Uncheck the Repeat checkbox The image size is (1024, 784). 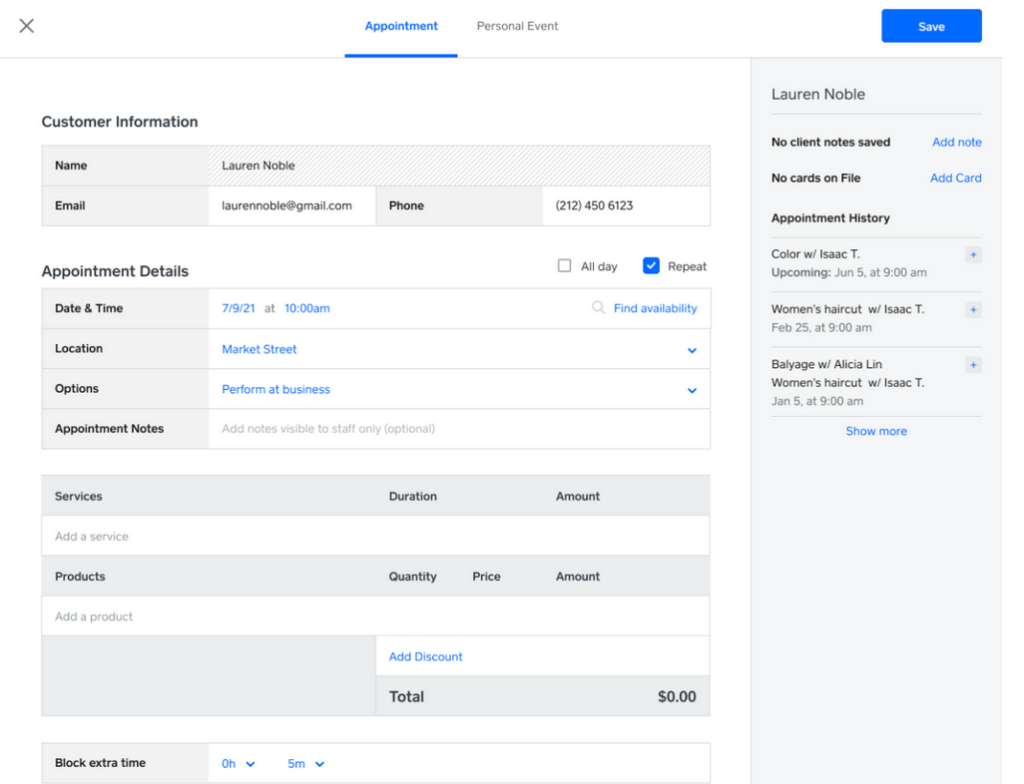(650, 266)
